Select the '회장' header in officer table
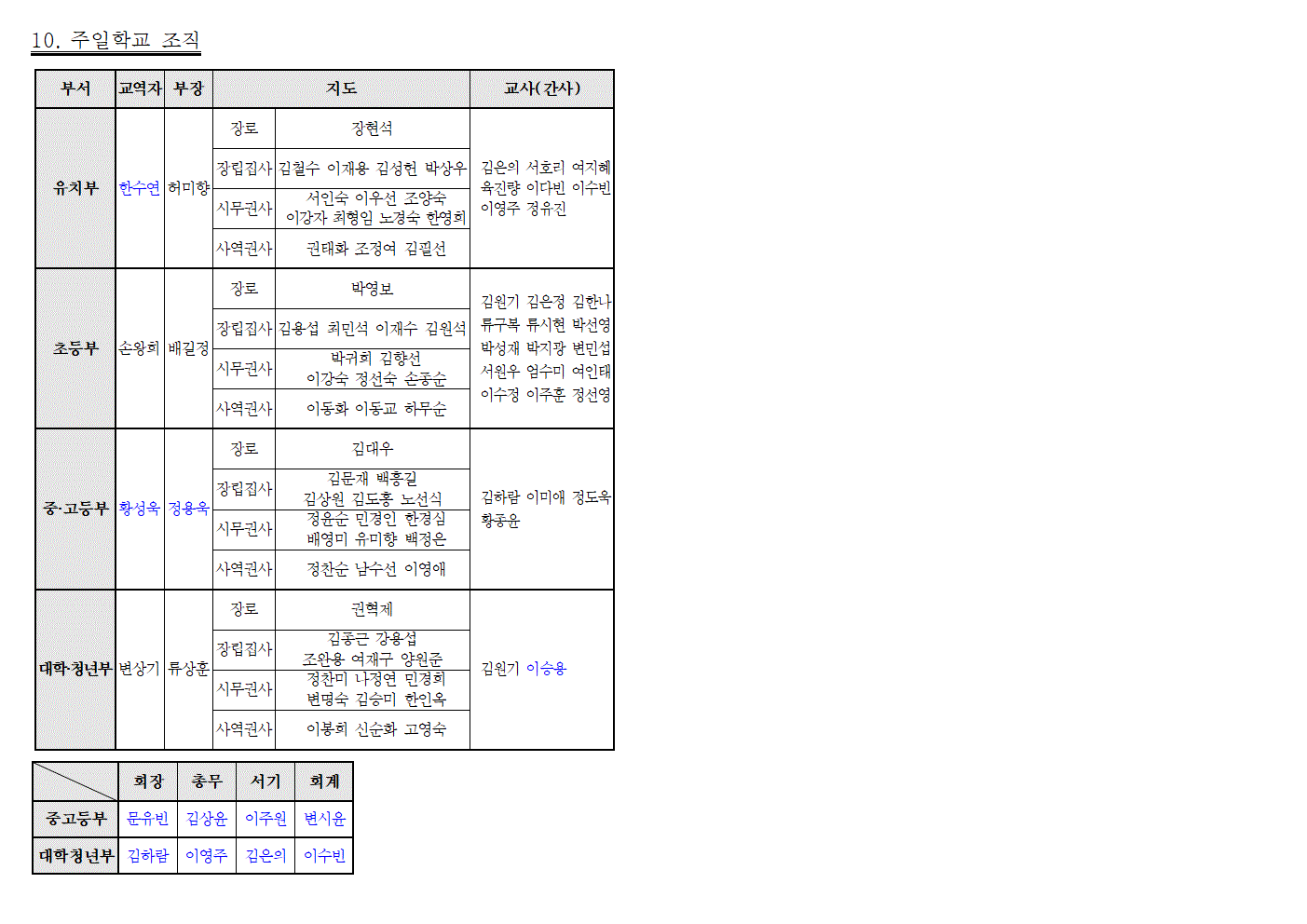The width and height of the screenshot is (1307, 924). tap(148, 781)
